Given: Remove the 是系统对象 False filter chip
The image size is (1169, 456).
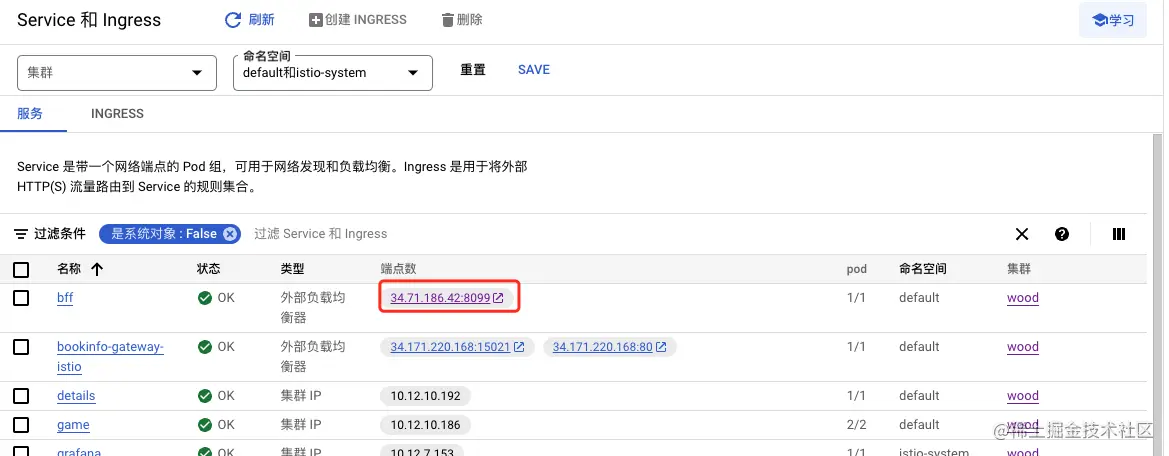Looking at the screenshot, I should coord(230,234).
